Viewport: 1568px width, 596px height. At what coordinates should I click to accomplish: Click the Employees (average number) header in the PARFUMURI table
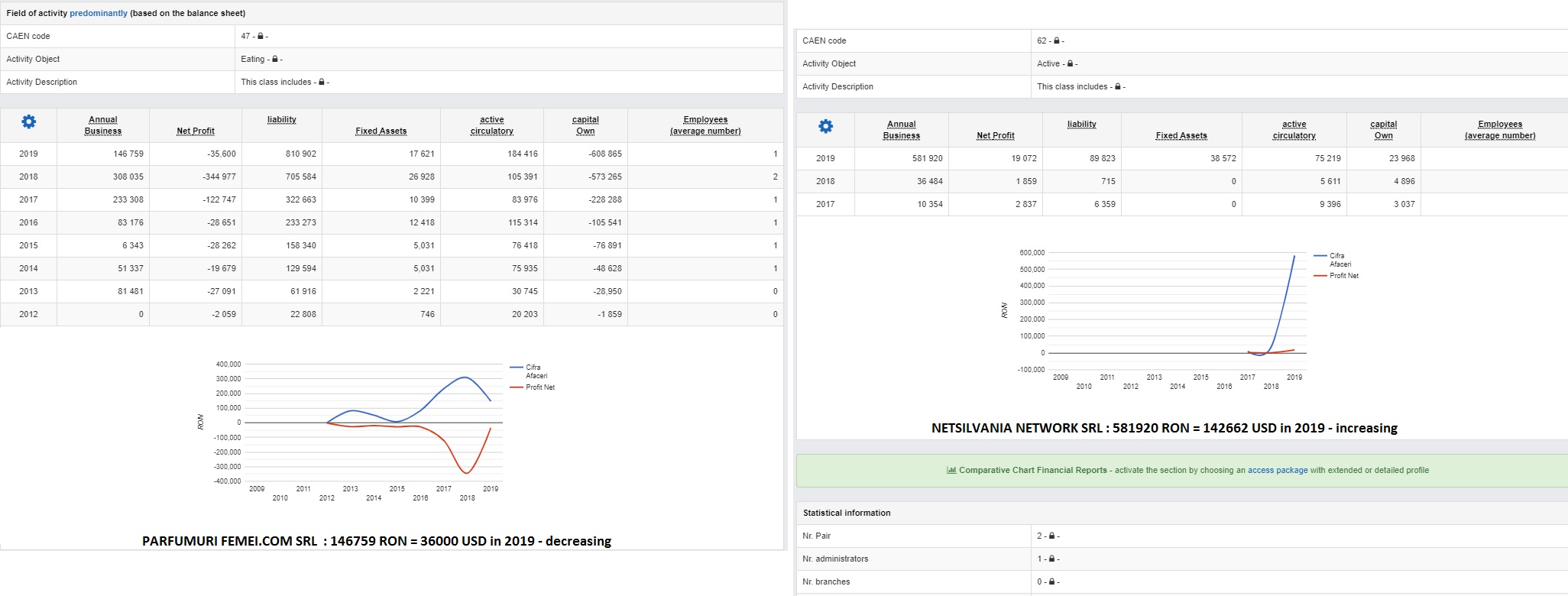[705, 125]
